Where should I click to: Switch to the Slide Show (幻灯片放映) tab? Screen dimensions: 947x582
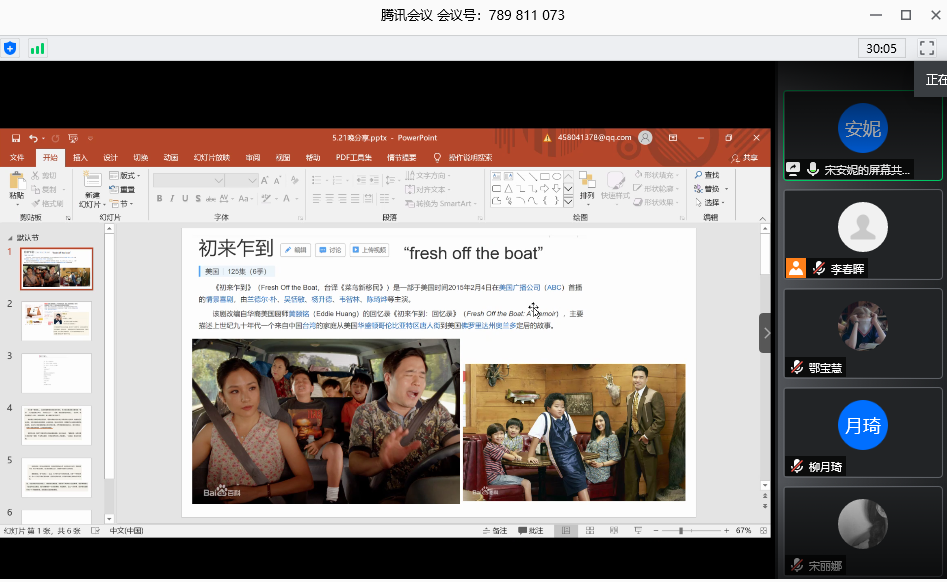pyautogui.click(x=211, y=158)
